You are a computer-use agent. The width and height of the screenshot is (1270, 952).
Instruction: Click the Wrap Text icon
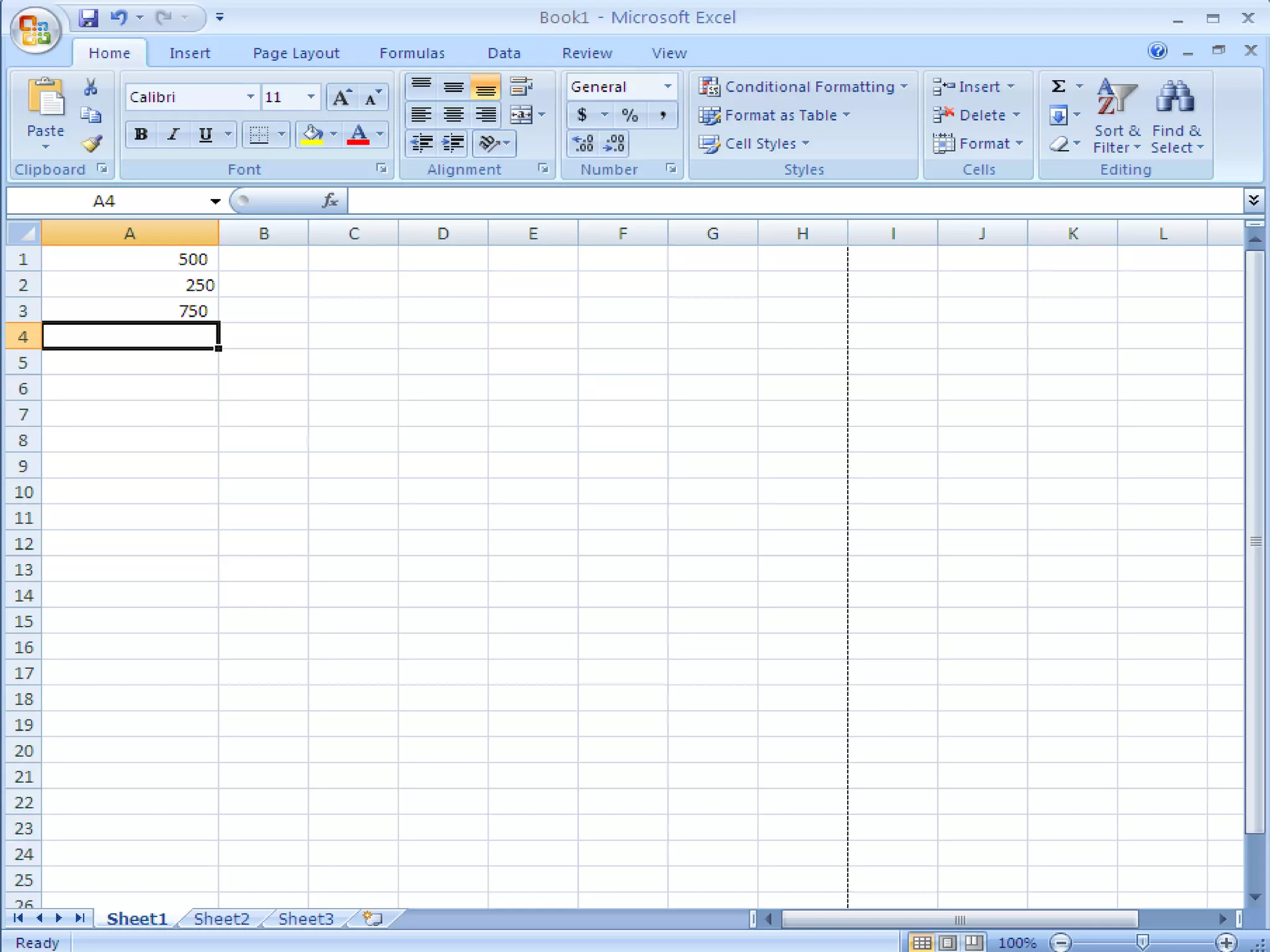522,86
